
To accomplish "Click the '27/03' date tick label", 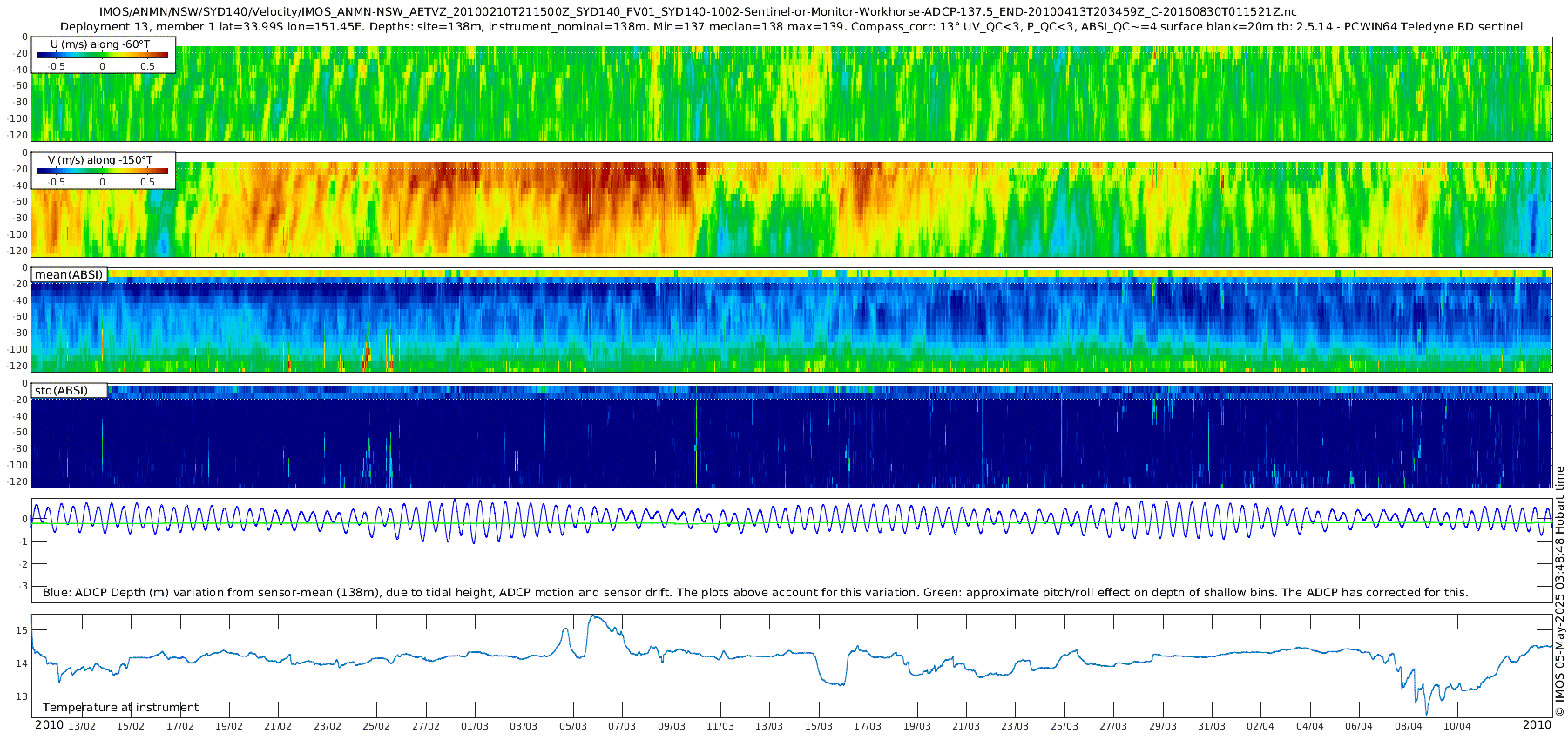I will [1113, 726].
